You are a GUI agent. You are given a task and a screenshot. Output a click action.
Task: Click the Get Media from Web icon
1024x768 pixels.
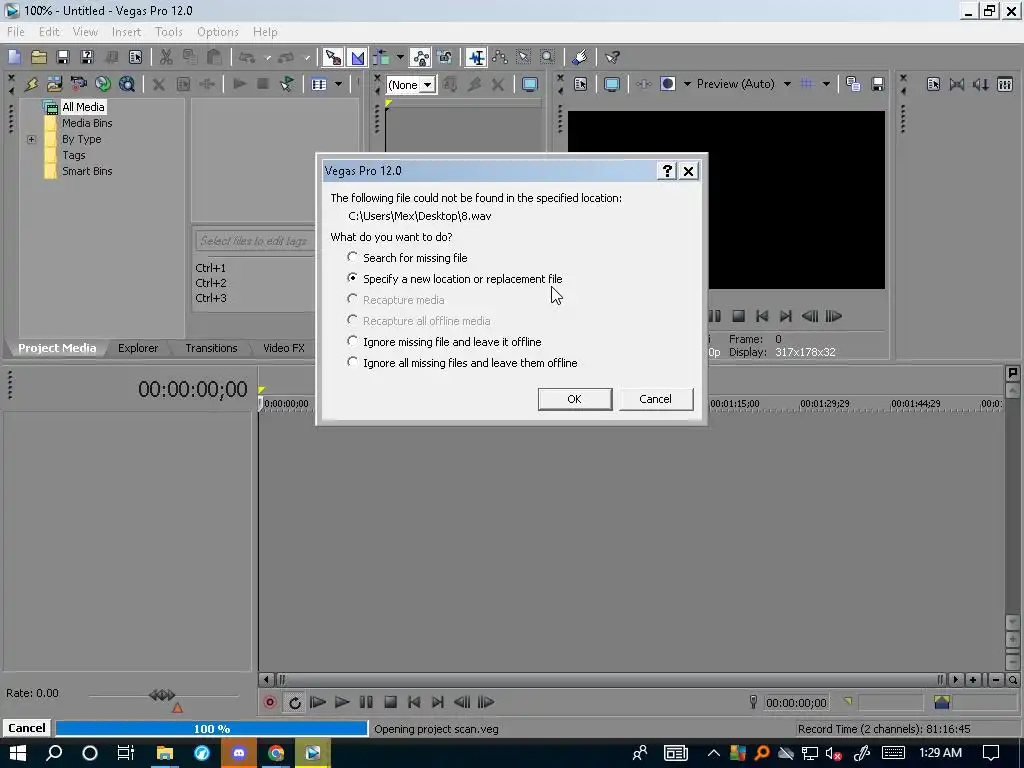127,84
